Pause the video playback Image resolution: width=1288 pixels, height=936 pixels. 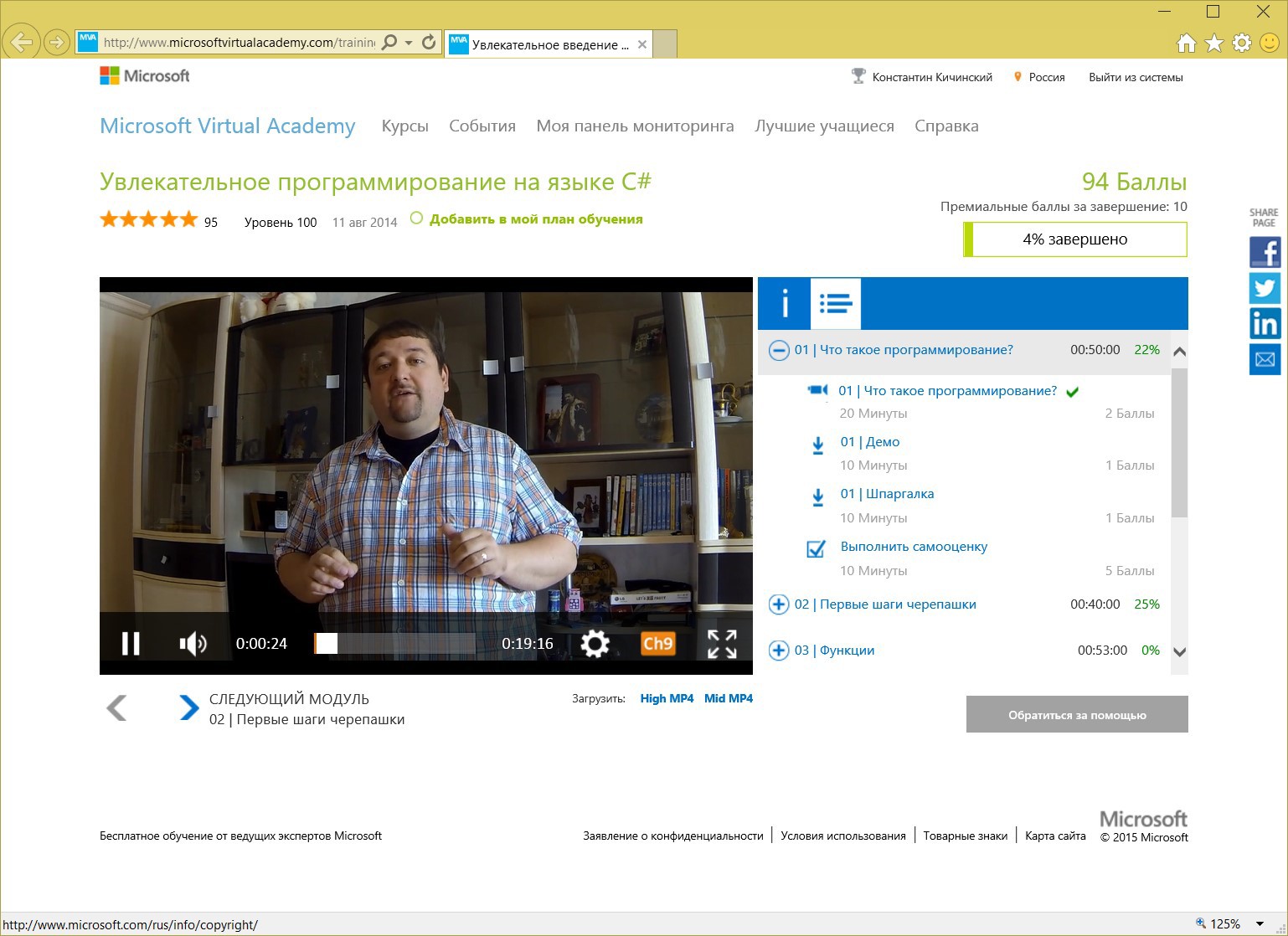(131, 643)
